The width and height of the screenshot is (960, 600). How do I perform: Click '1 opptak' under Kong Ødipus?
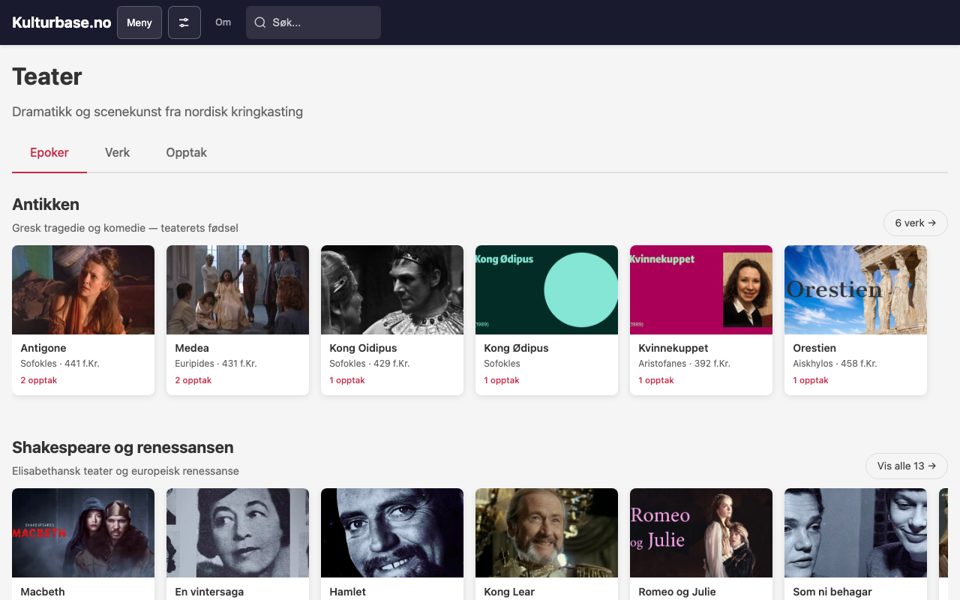(x=501, y=380)
